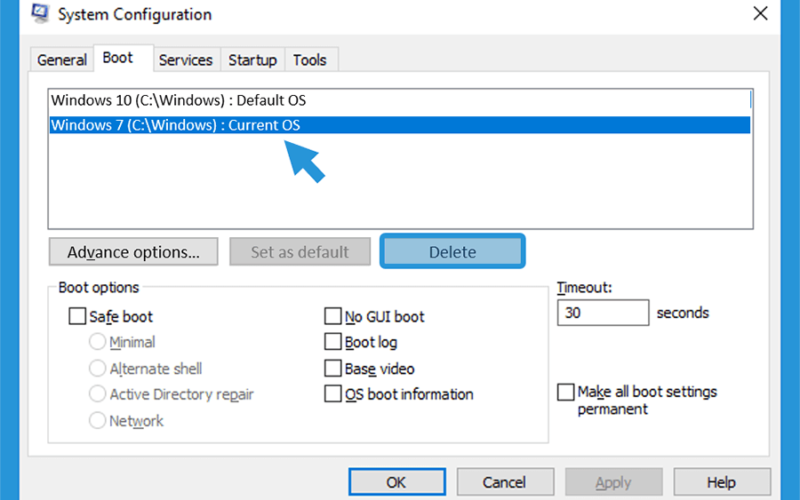The width and height of the screenshot is (800, 500).
Task: Click the Apply button
Action: (613, 482)
